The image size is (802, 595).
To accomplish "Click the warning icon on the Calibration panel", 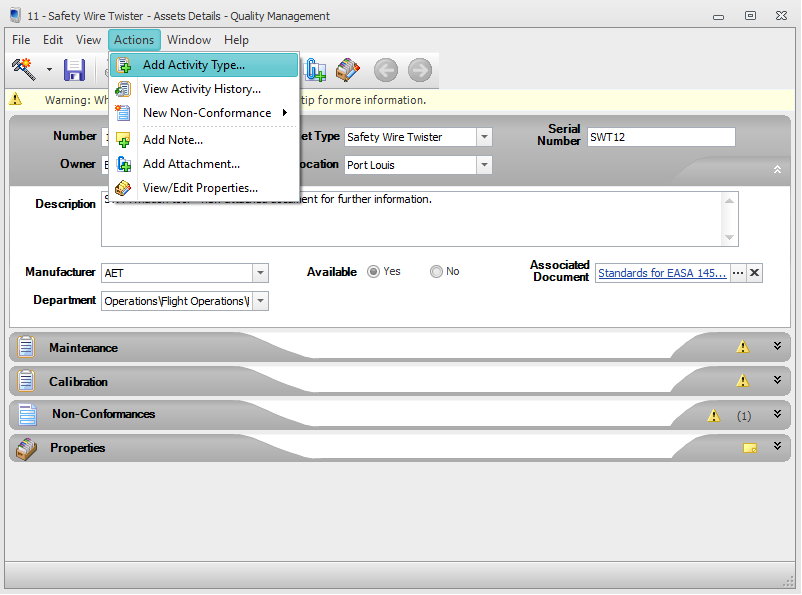I will pyautogui.click(x=743, y=381).
